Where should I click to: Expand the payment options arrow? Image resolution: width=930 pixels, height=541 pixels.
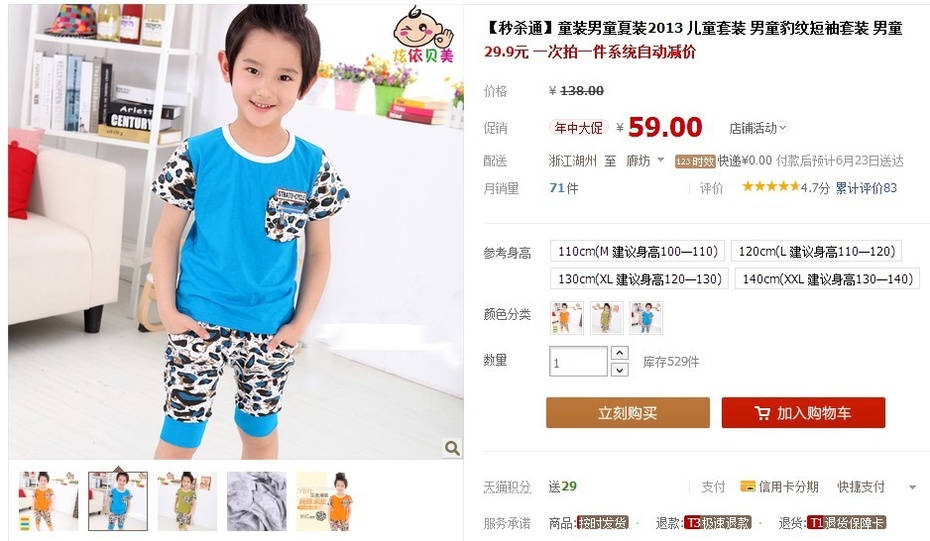(912, 487)
